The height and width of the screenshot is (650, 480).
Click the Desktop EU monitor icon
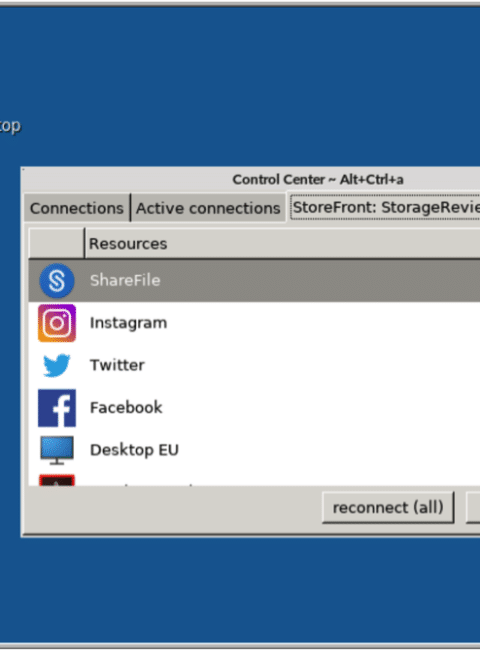[x=57, y=450]
